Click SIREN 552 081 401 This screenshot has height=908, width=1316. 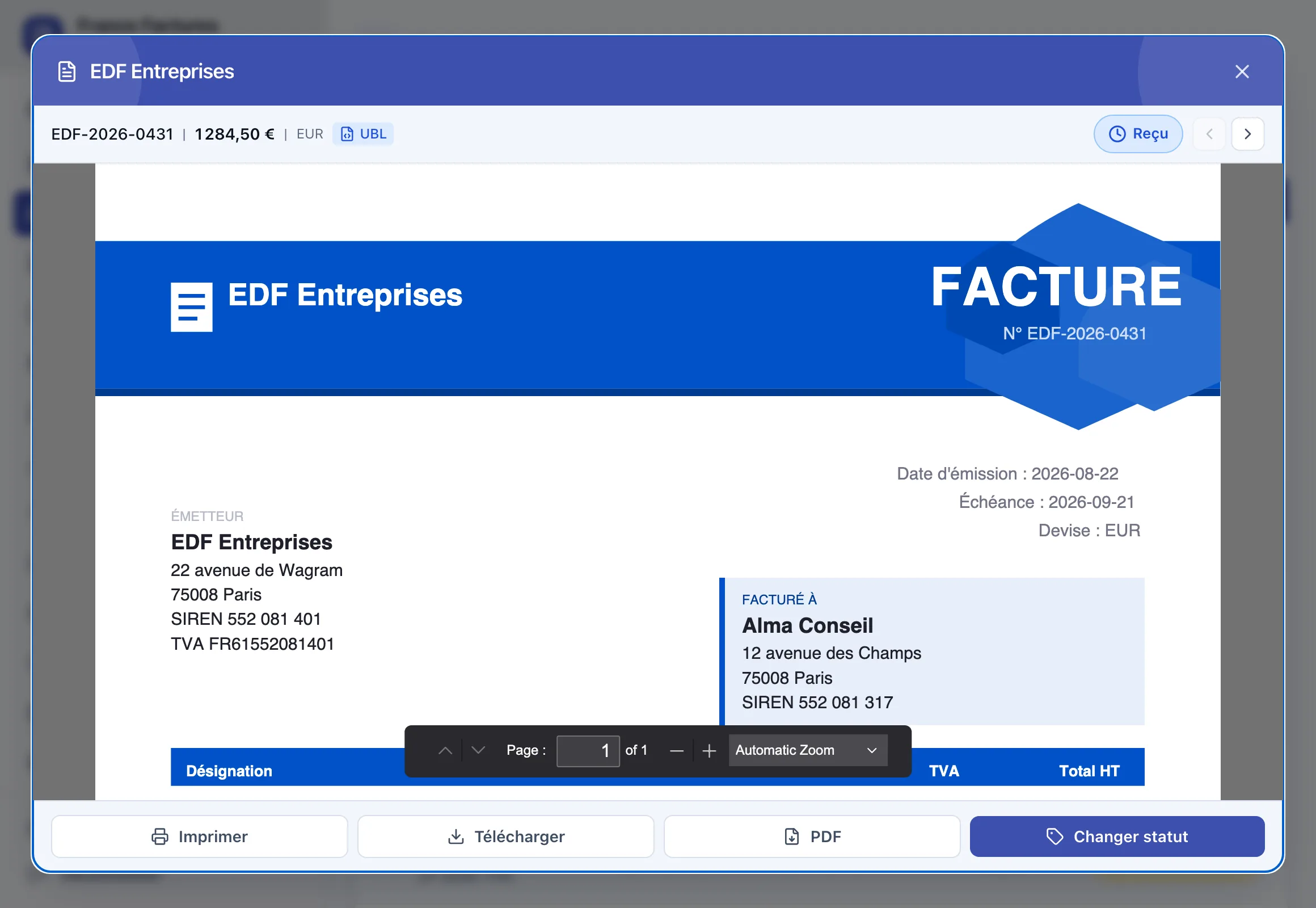246,619
